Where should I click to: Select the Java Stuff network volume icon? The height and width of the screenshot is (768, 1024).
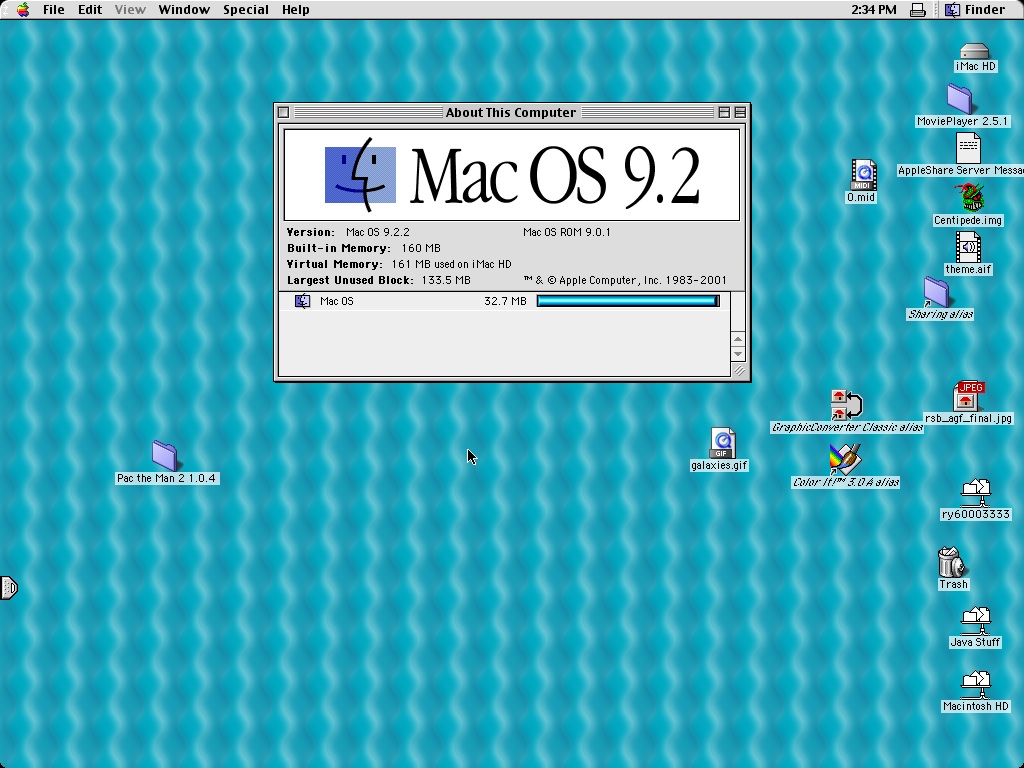click(x=976, y=621)
